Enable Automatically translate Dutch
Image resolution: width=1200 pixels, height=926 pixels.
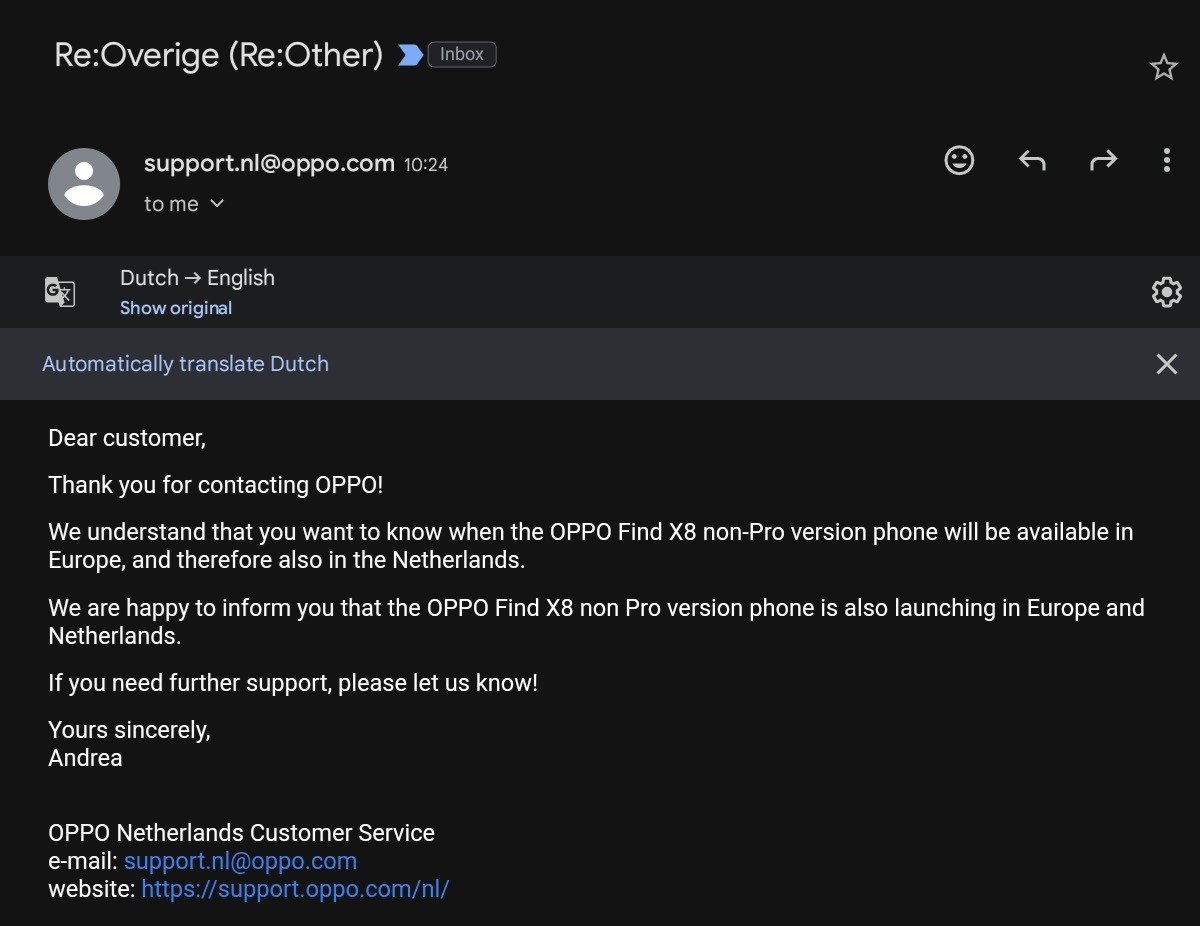click(185, 364)
